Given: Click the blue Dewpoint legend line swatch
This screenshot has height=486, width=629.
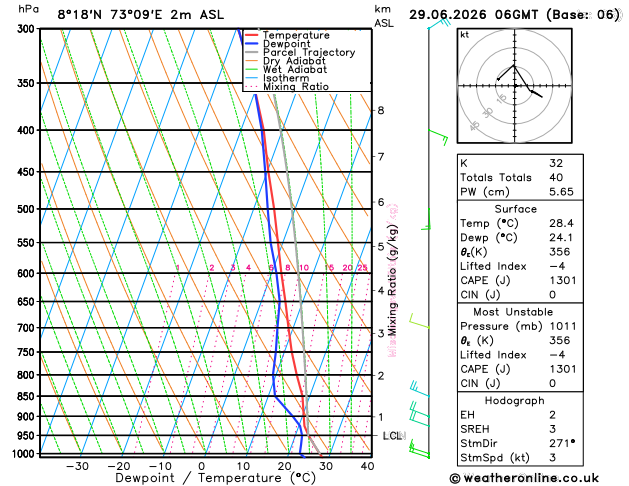Looking at the screenshot, I should tap(252, 44).
